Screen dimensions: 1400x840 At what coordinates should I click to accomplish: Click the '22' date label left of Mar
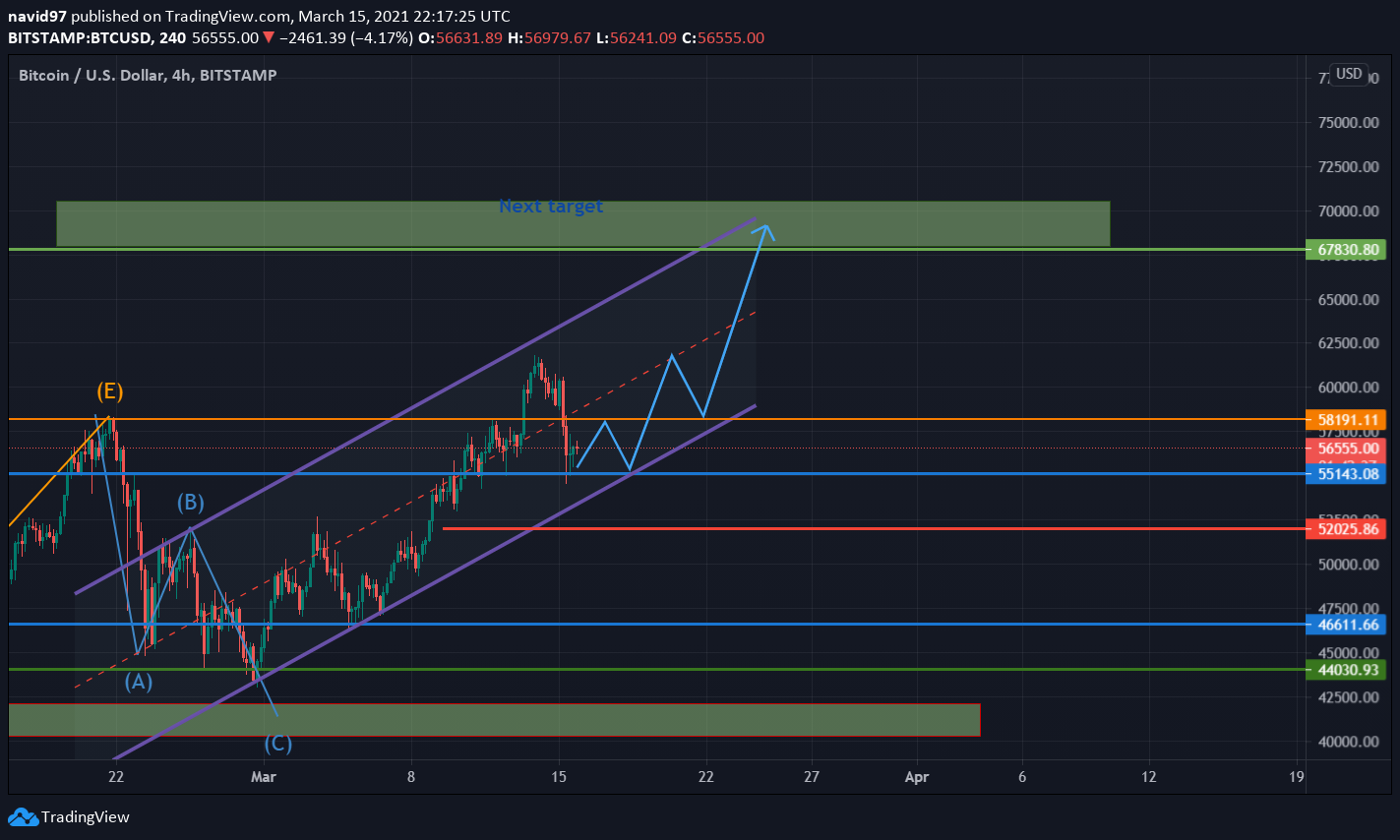tap(116, 777)
